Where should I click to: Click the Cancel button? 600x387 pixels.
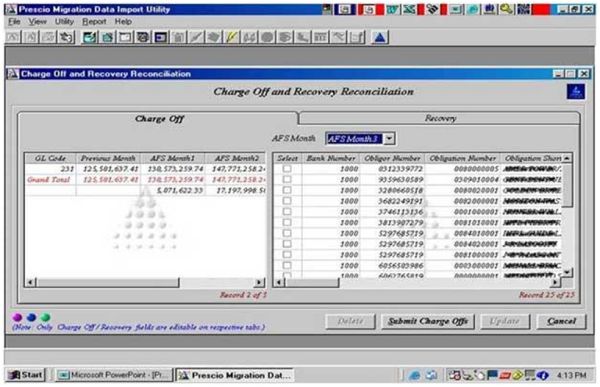pos(561,321)
